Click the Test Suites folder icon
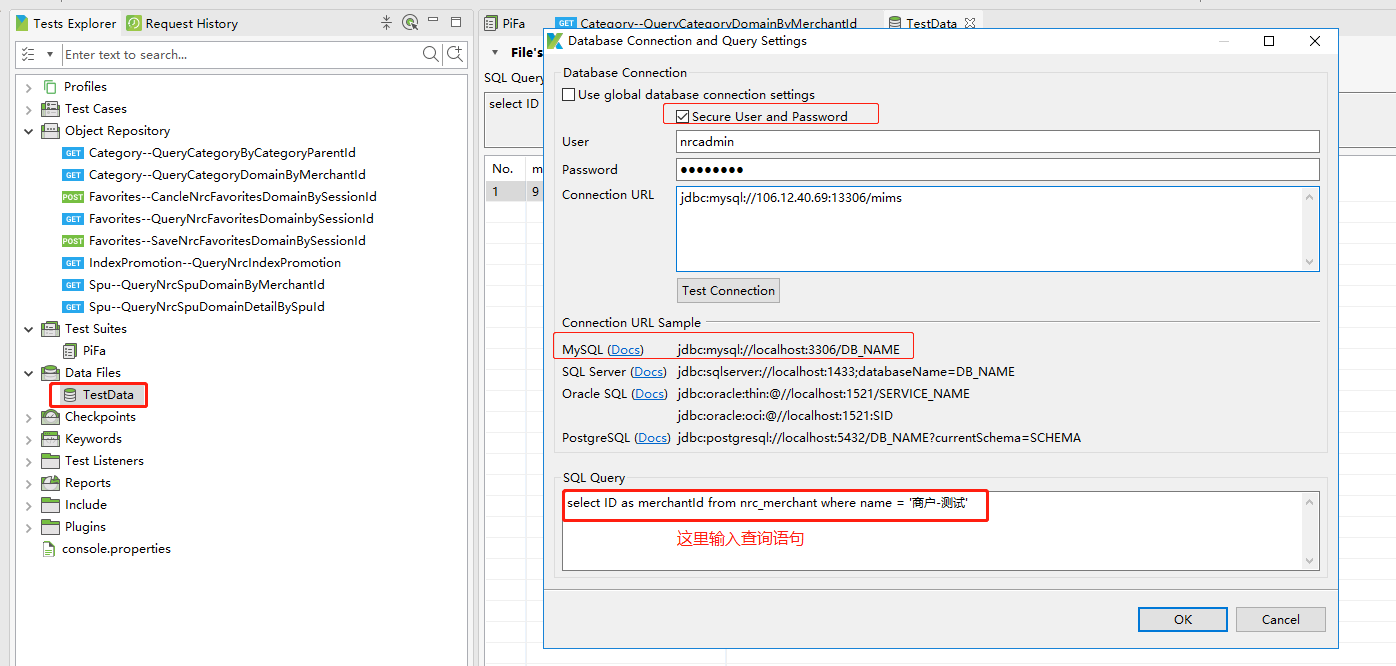 50,329
